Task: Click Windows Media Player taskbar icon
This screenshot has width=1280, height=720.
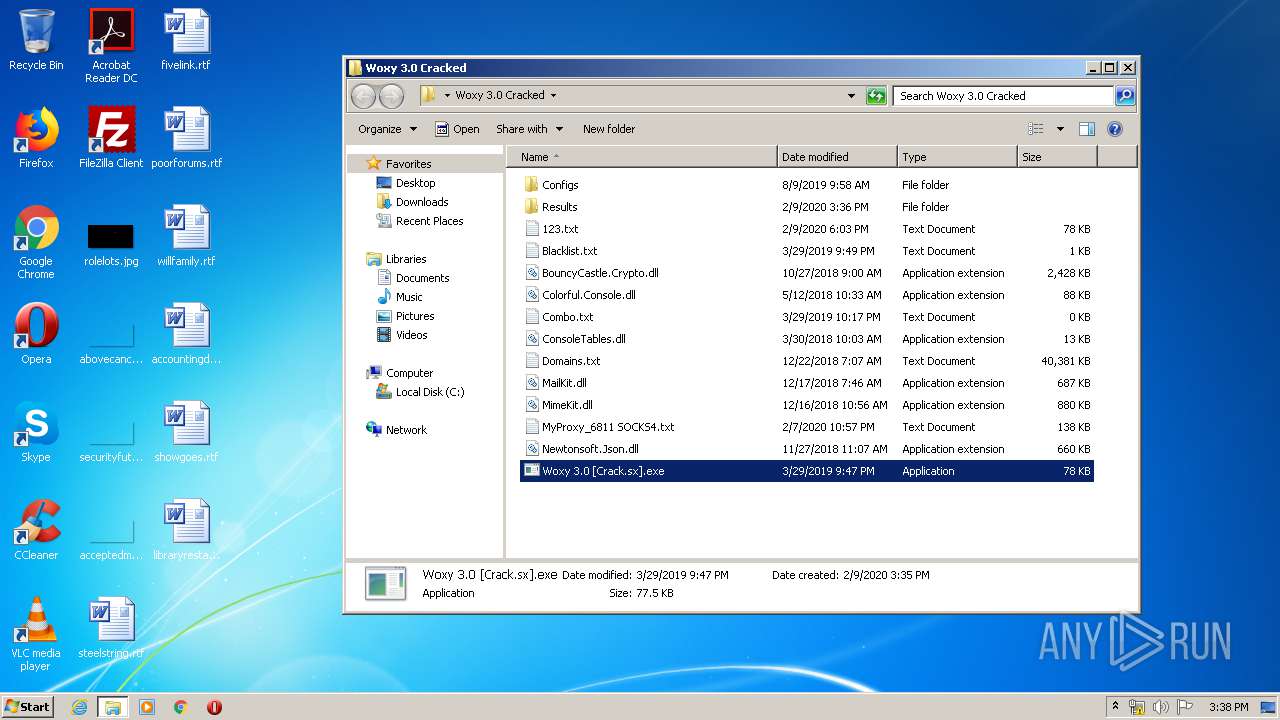Action: coord(147,707)
